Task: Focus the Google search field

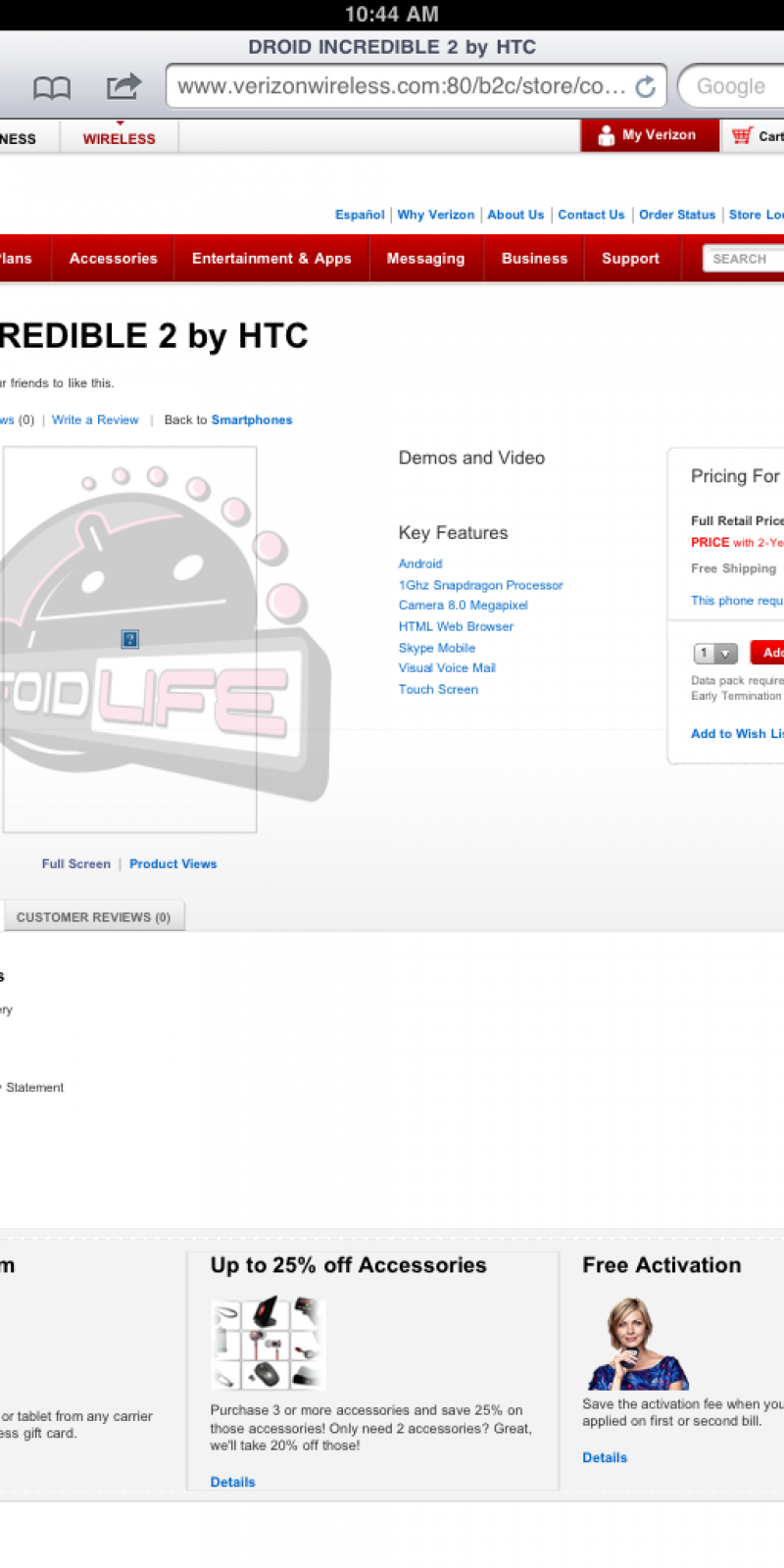Action: pos(735,86)
